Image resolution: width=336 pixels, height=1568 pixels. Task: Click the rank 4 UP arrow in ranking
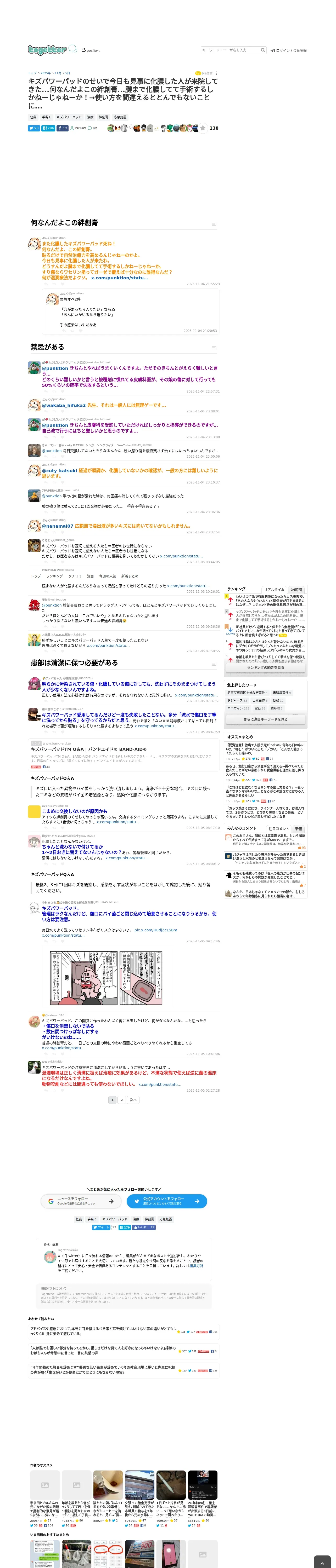(230, 645)
